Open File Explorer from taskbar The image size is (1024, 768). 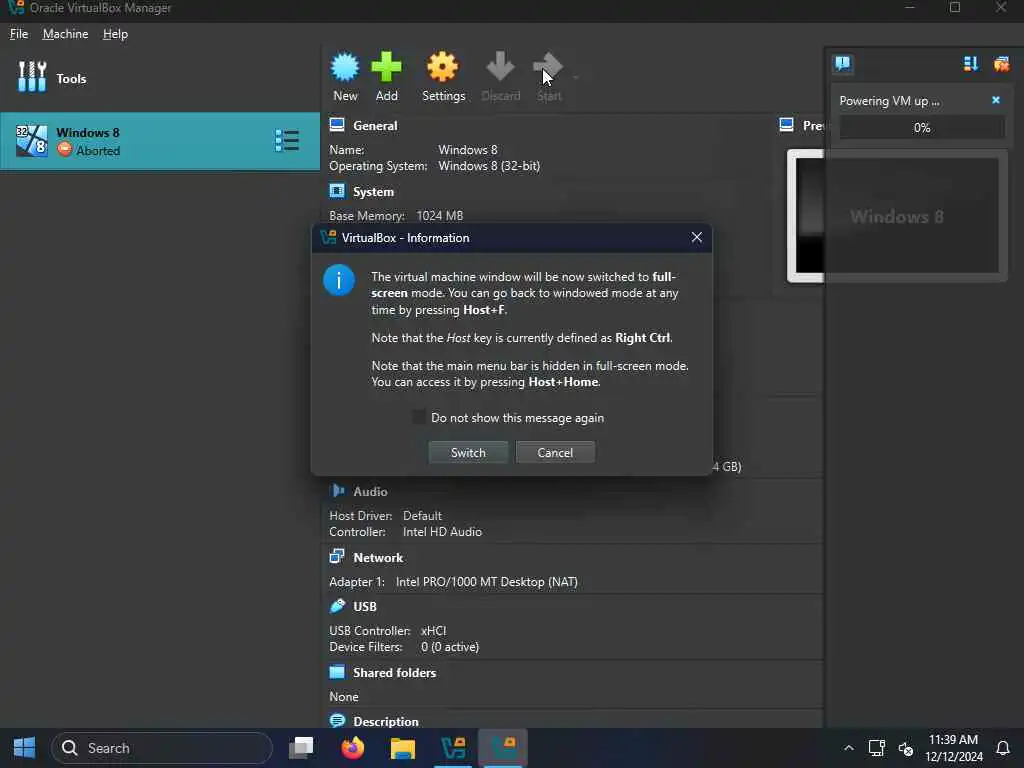pyautogui.click(x=403, y=748)
